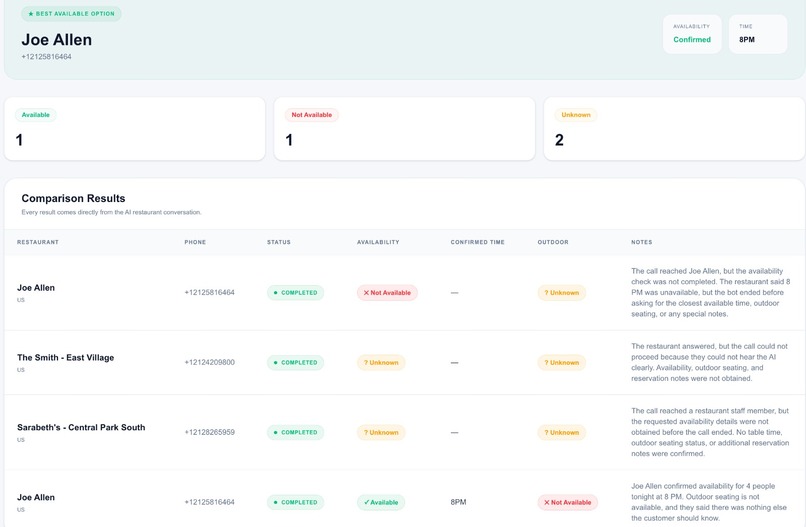Screen dimensions: 806x527
Task: Select The Smith - East Village name
Action: (x=65, y=357)
